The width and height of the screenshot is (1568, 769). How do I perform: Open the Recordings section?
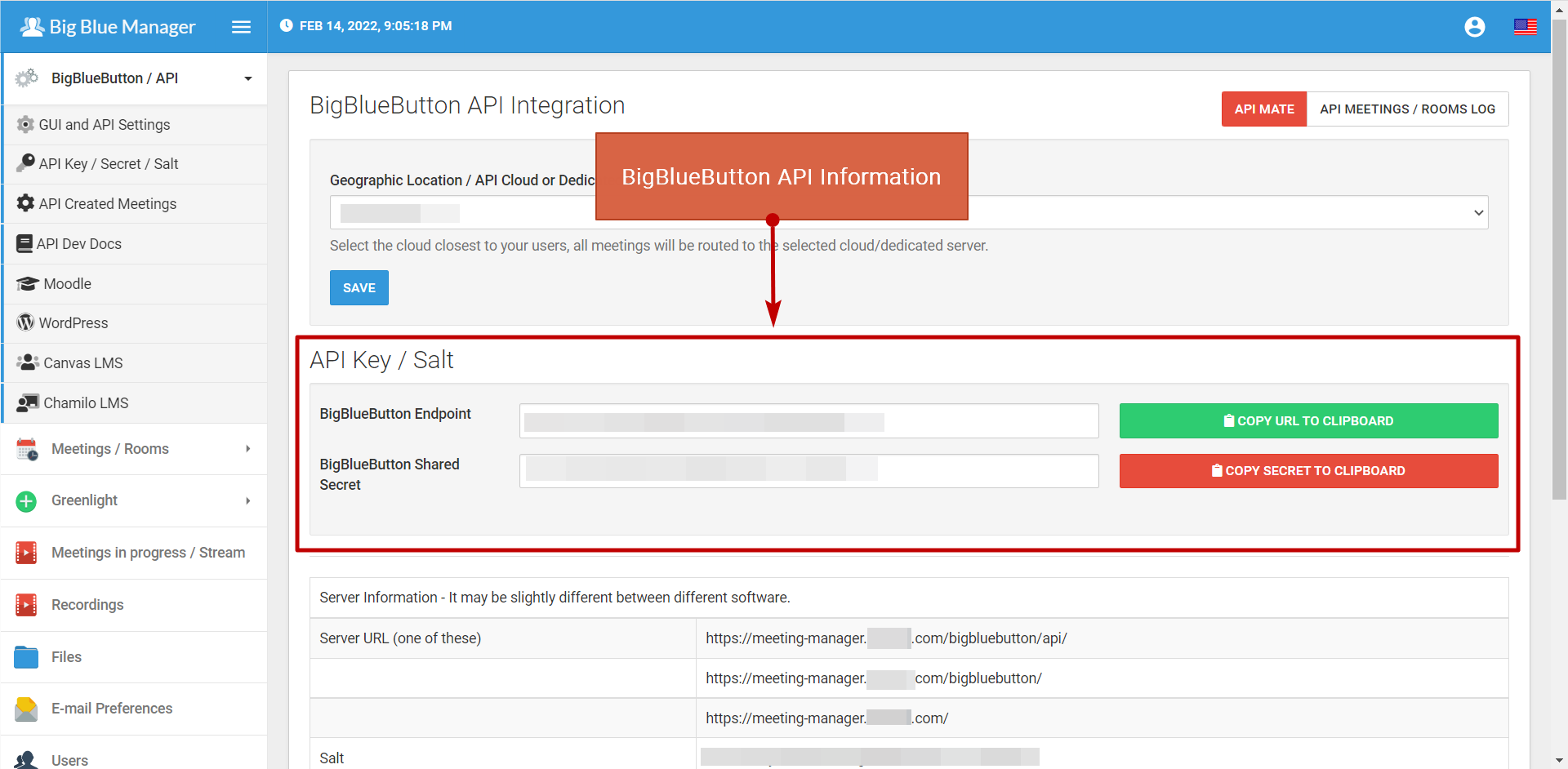(x=87, y=605)
